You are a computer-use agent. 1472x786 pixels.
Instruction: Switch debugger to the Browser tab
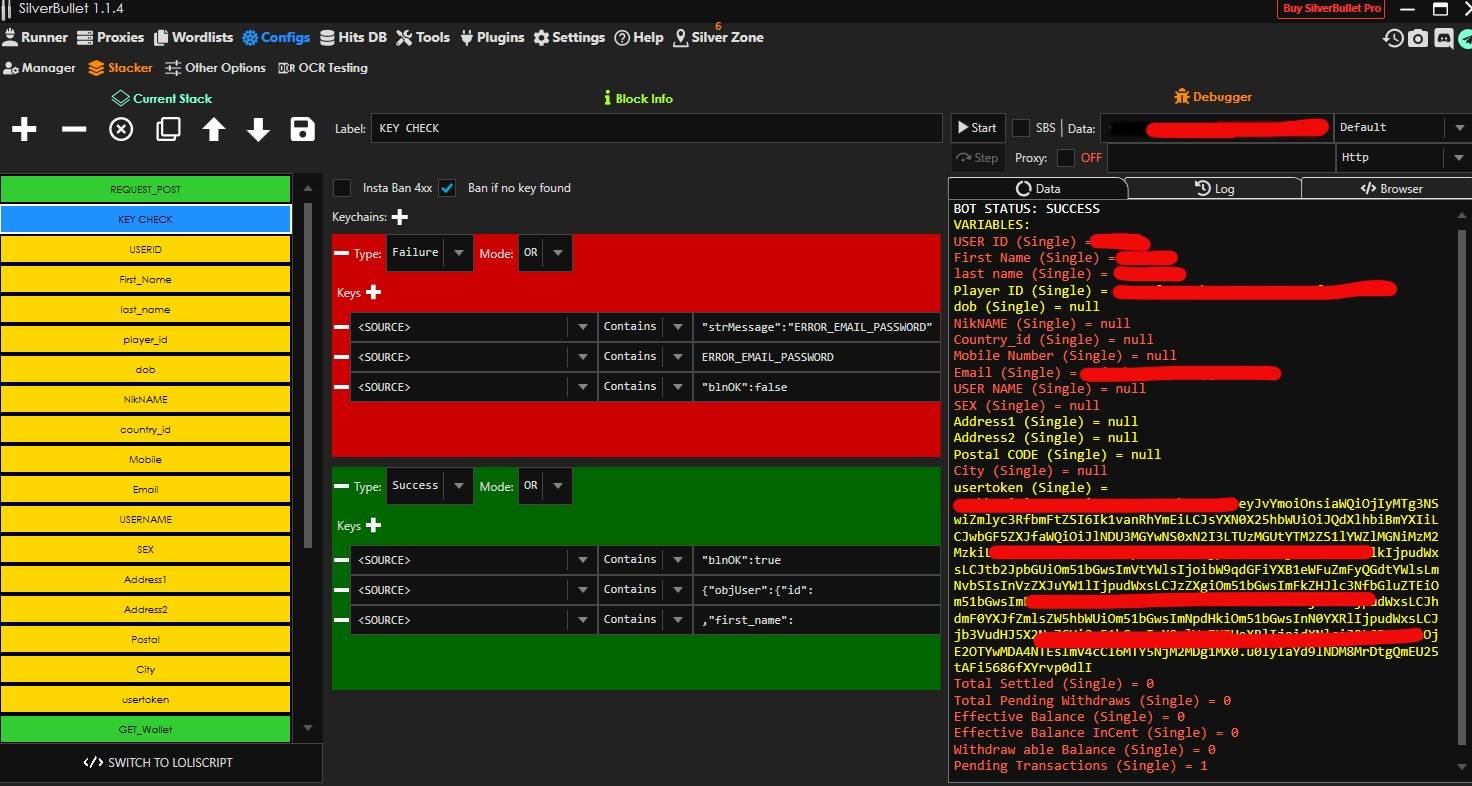tap(1391, 188)
